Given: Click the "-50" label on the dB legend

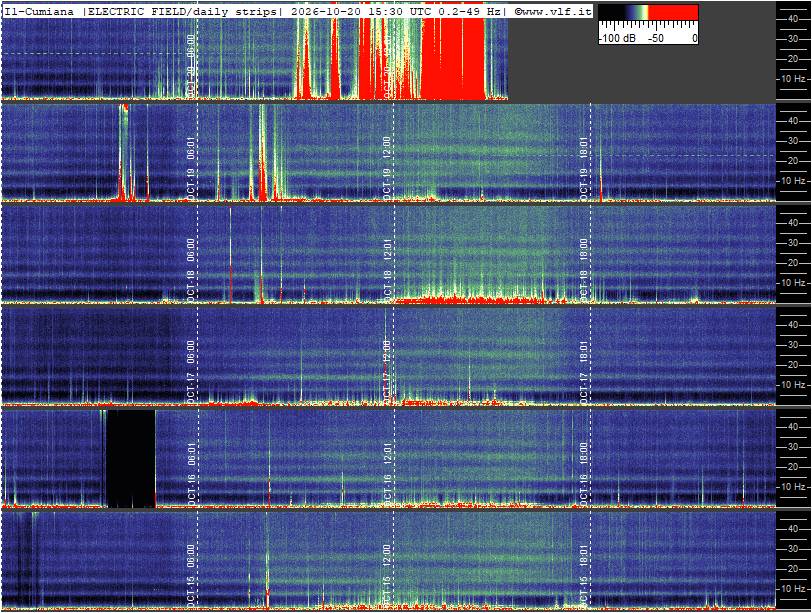Looking at the screenshot, I should coord(656,38).
